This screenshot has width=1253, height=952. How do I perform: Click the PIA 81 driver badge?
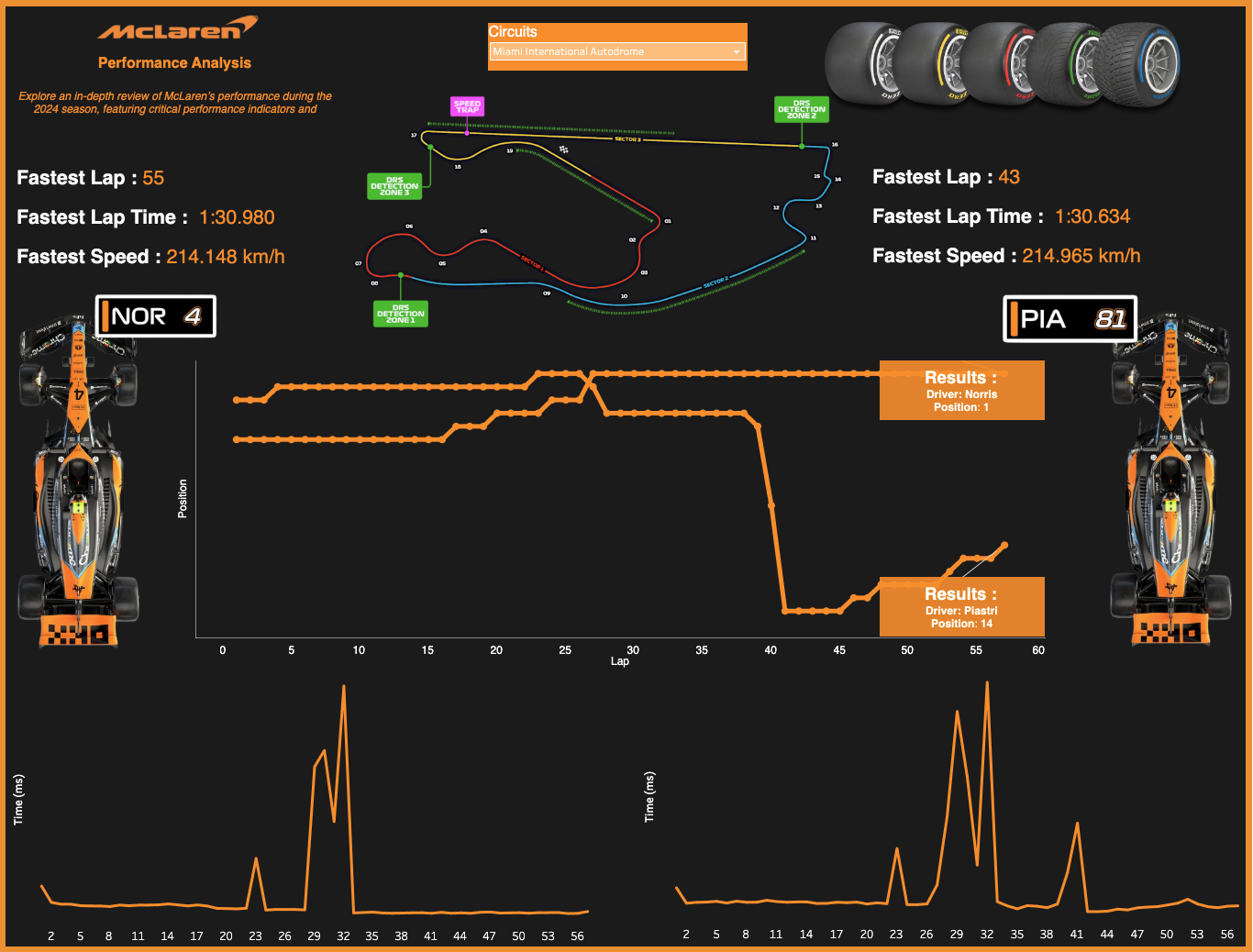click(1070, 319)
